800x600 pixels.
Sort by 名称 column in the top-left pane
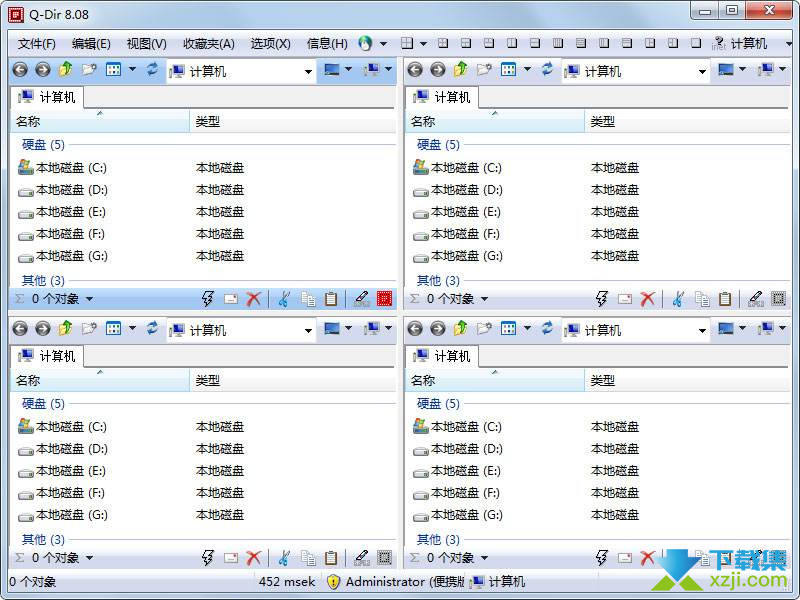(100, 121)
